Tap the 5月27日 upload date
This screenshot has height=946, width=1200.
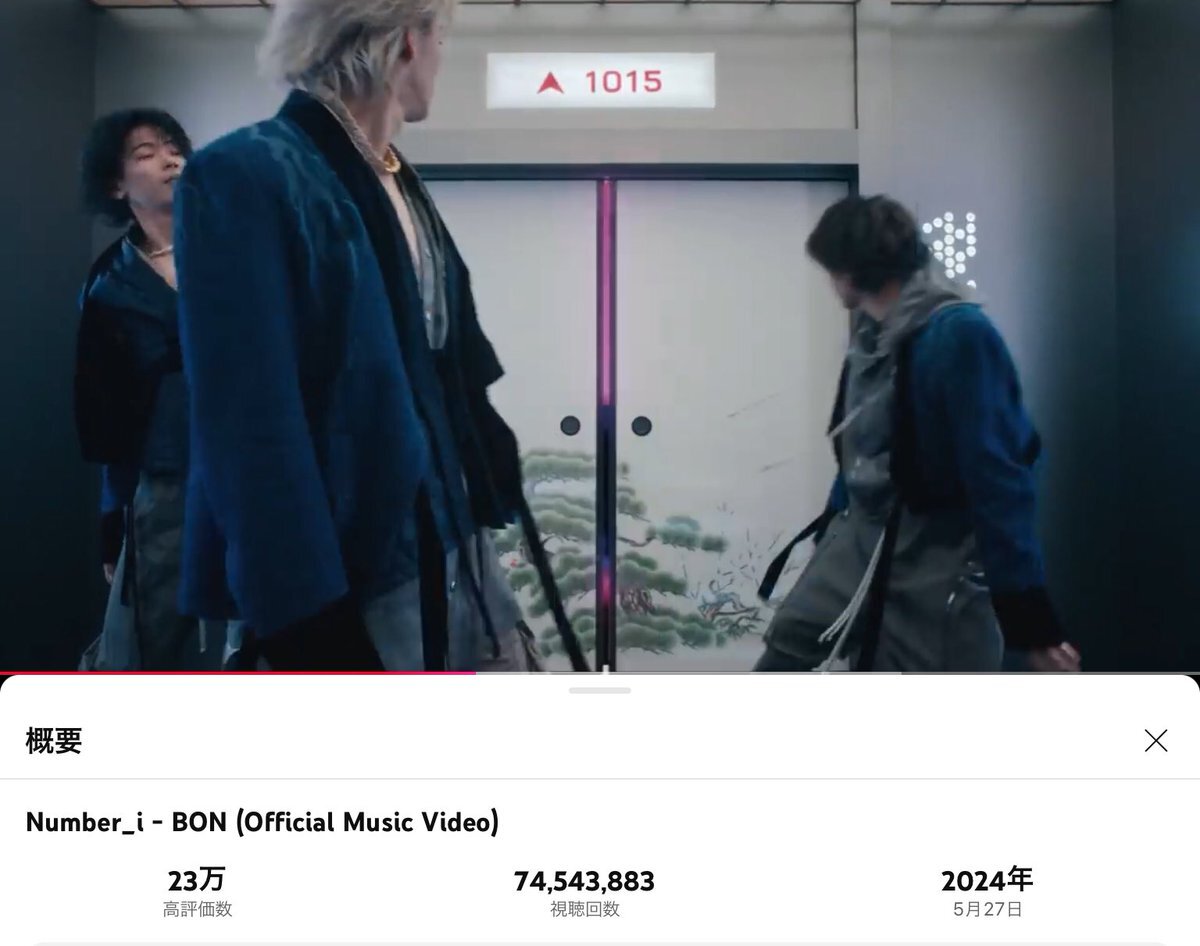986,909
